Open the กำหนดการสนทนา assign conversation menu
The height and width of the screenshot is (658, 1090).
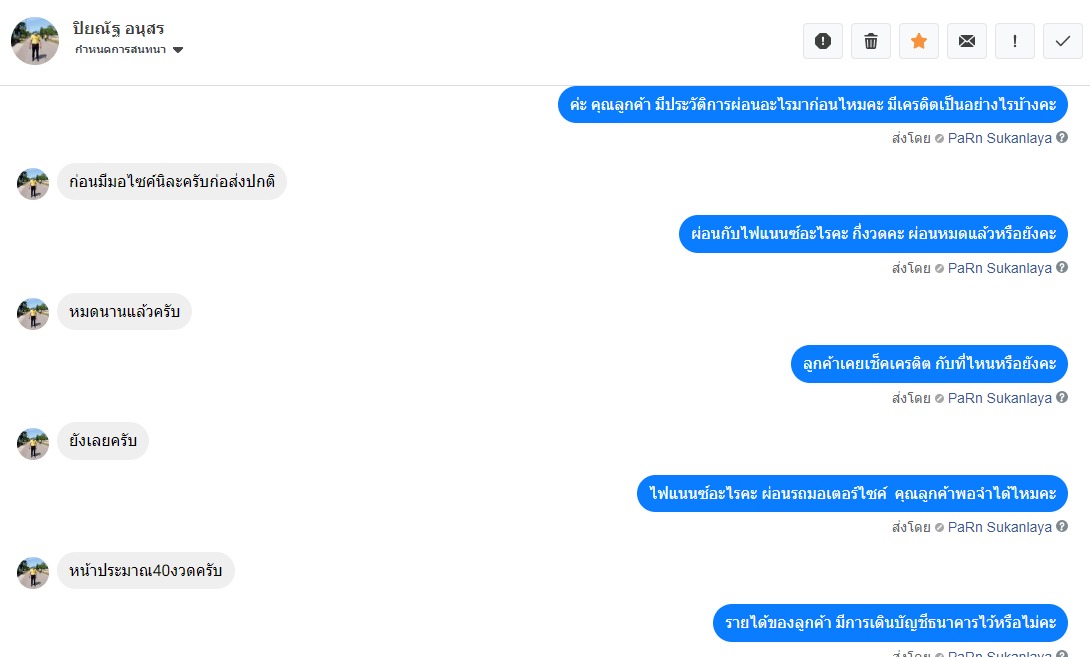(x=129, y=49)
